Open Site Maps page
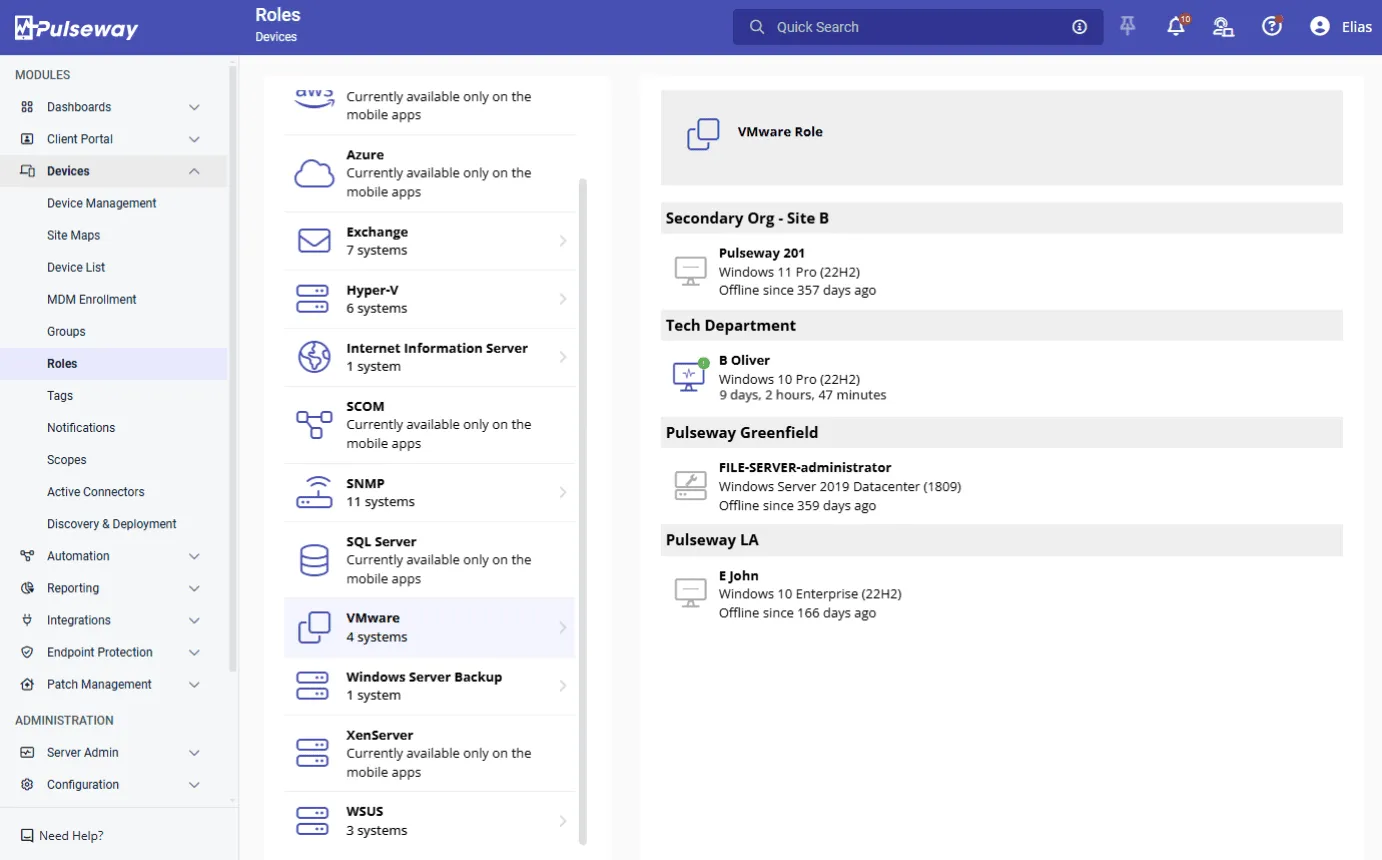Viewport: 1382px width, 860px height. [74, 235]
